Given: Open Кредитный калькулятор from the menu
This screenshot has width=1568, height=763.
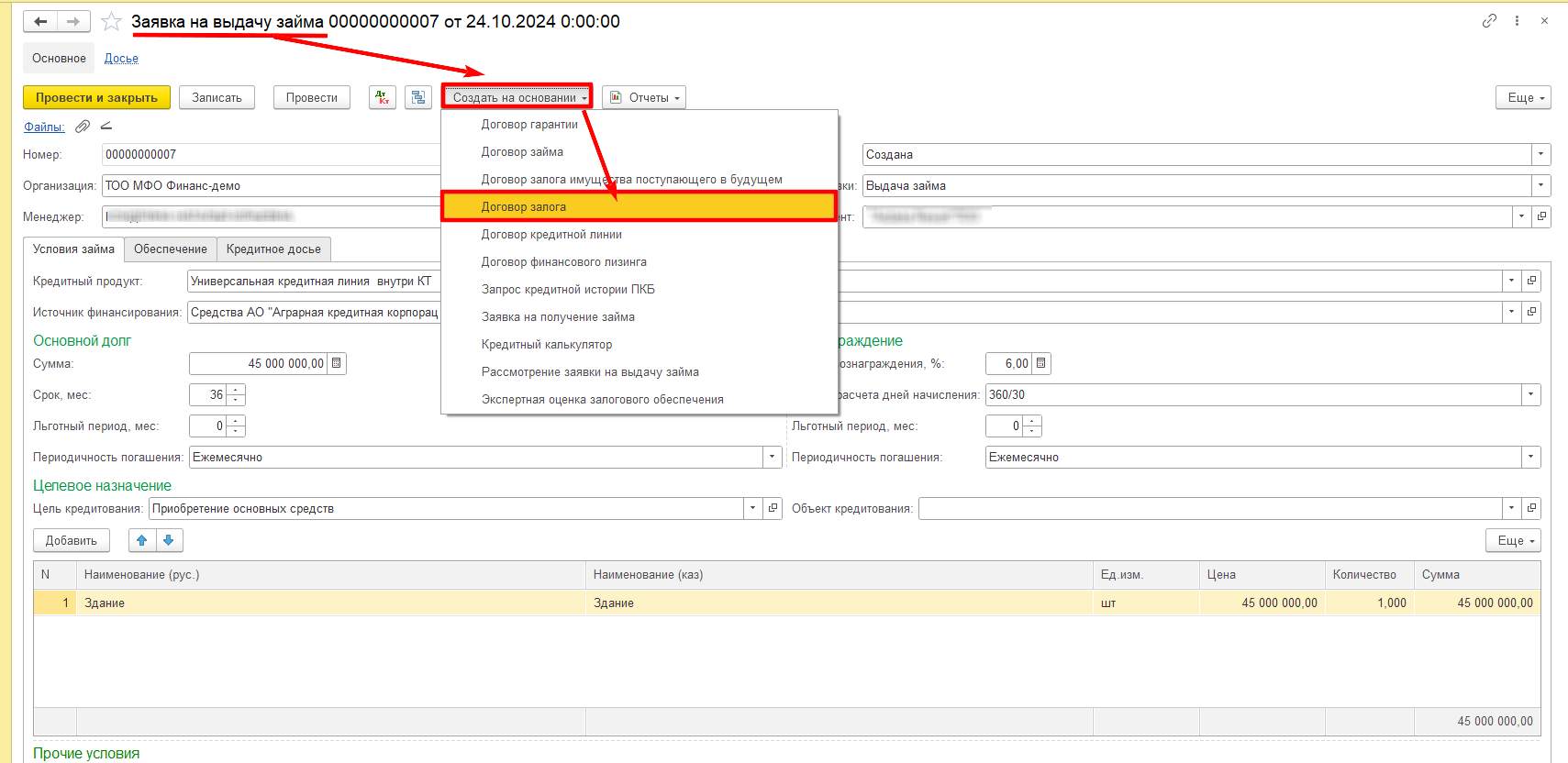Looking at the screenshot, I should (x=639, y=345).
